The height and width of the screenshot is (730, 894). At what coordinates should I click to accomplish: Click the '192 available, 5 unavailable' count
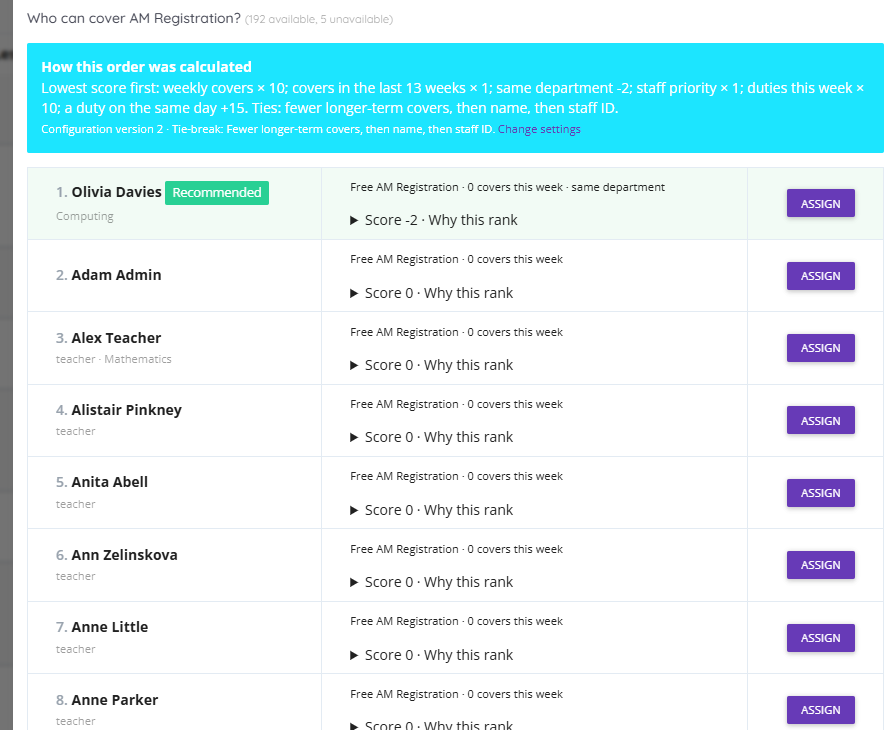click(x=319, y=19)
